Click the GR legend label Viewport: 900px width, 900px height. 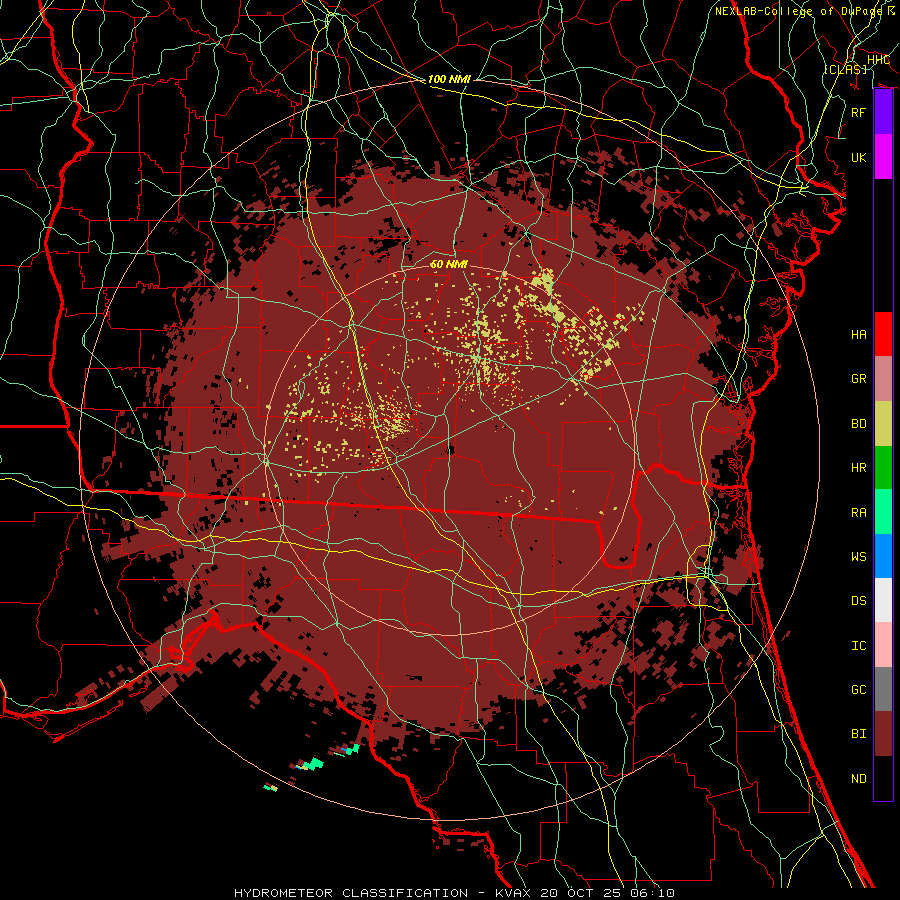pyautogui.click(x=858, y=379)
